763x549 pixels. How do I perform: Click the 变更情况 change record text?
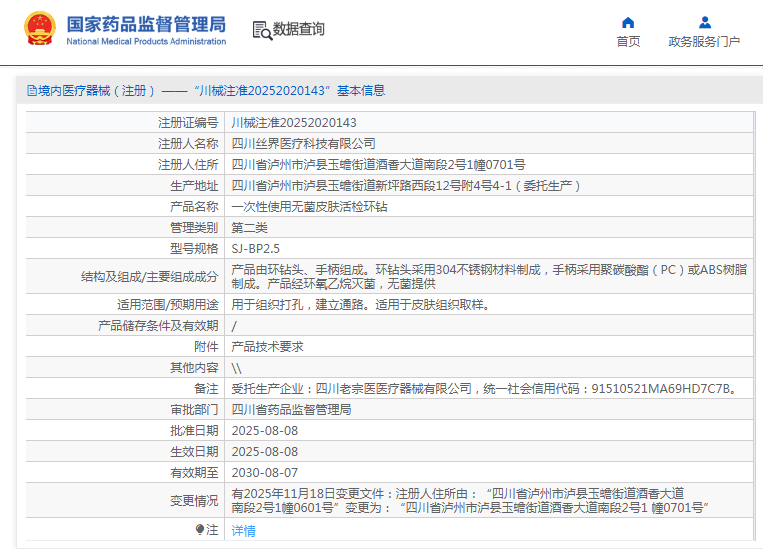pyautogui.click(x=470, y=501)
